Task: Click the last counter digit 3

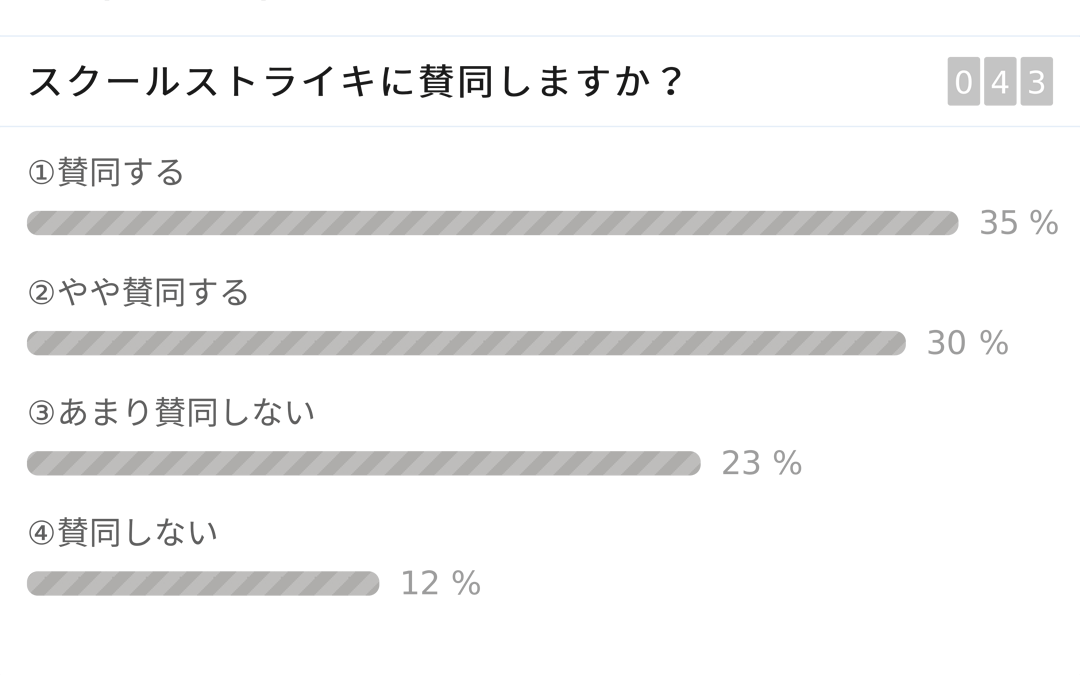Action: pyautogui.click(x=1037, y=81)
